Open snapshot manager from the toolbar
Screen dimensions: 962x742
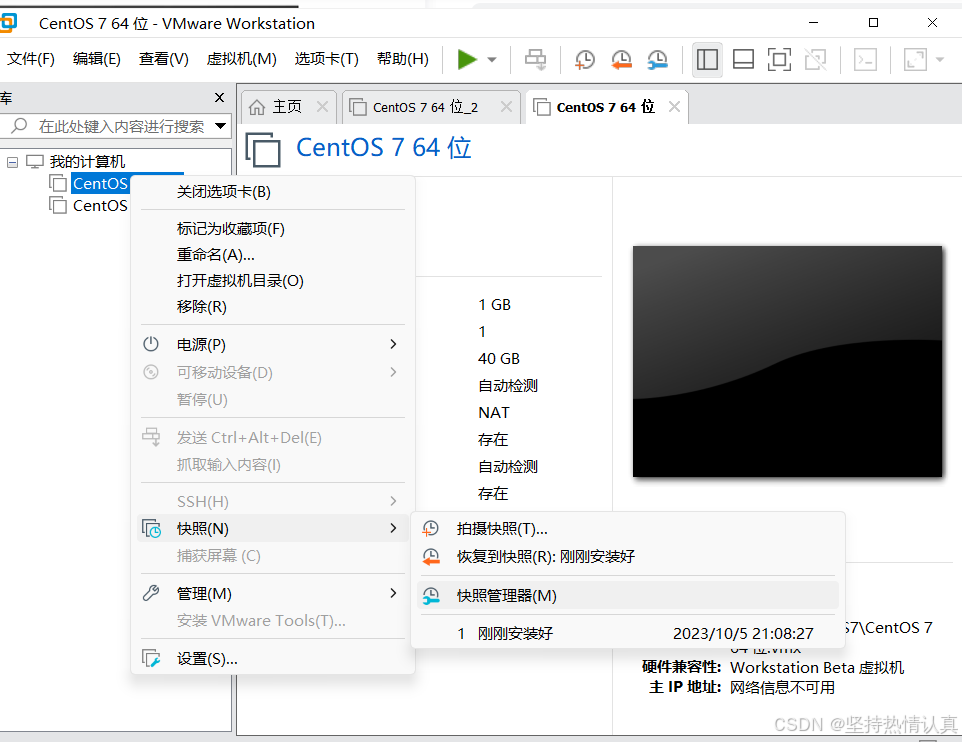click(657, 60)
